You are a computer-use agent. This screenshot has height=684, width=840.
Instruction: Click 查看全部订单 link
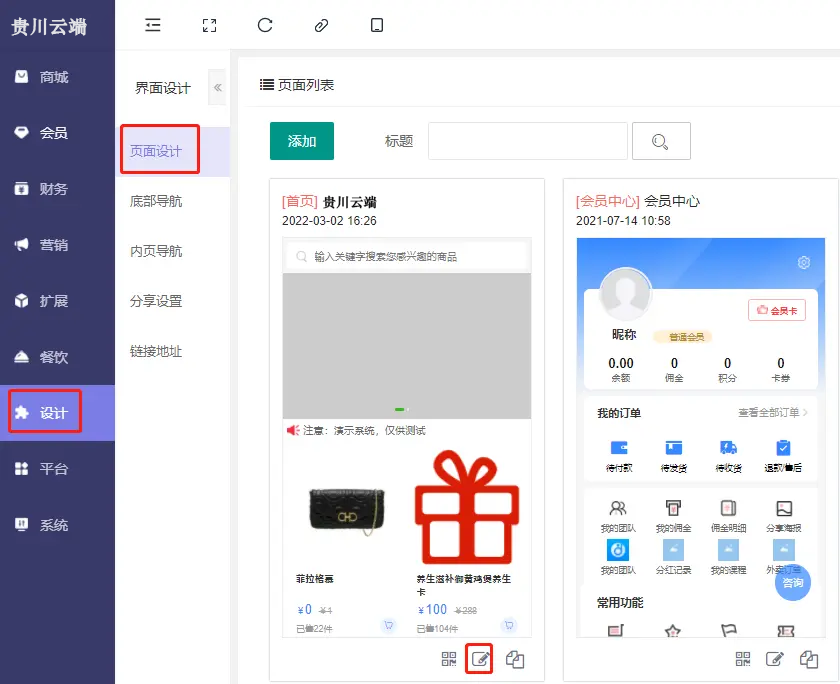pos(773,412)
